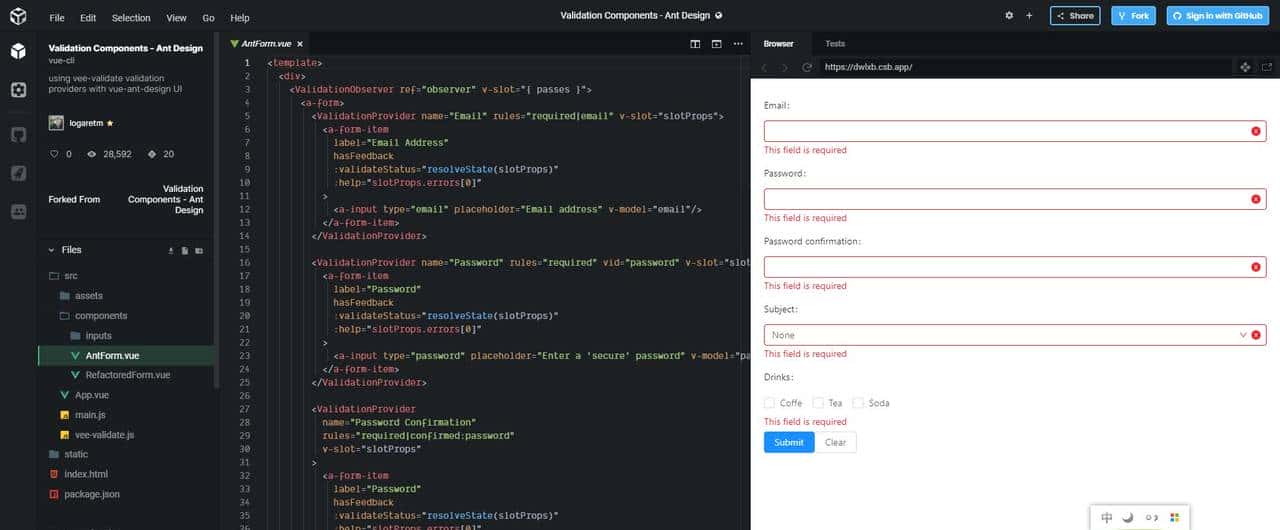This screenshot has height=530, width=1280.
Task: Open the GitHub sidebar panel
Action: [18, 135]
